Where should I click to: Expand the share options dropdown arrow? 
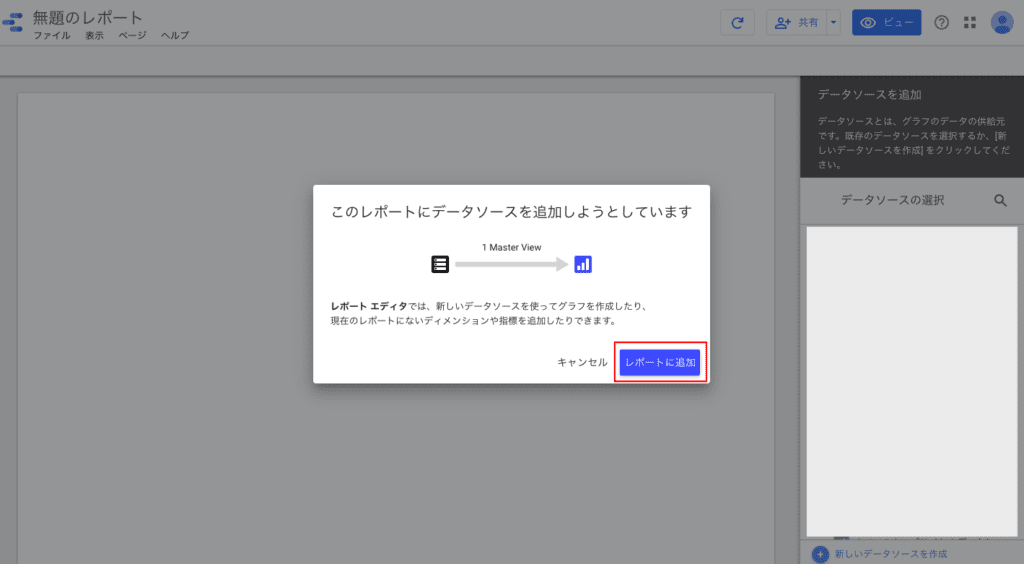pyautogui.click(x=833, y=23)
